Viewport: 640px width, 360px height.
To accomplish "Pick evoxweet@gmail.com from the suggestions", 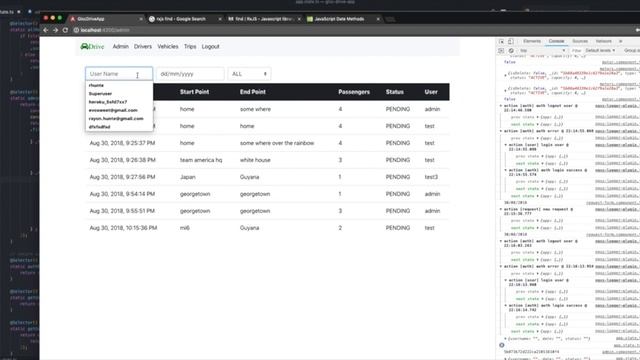I will [119, 110].
